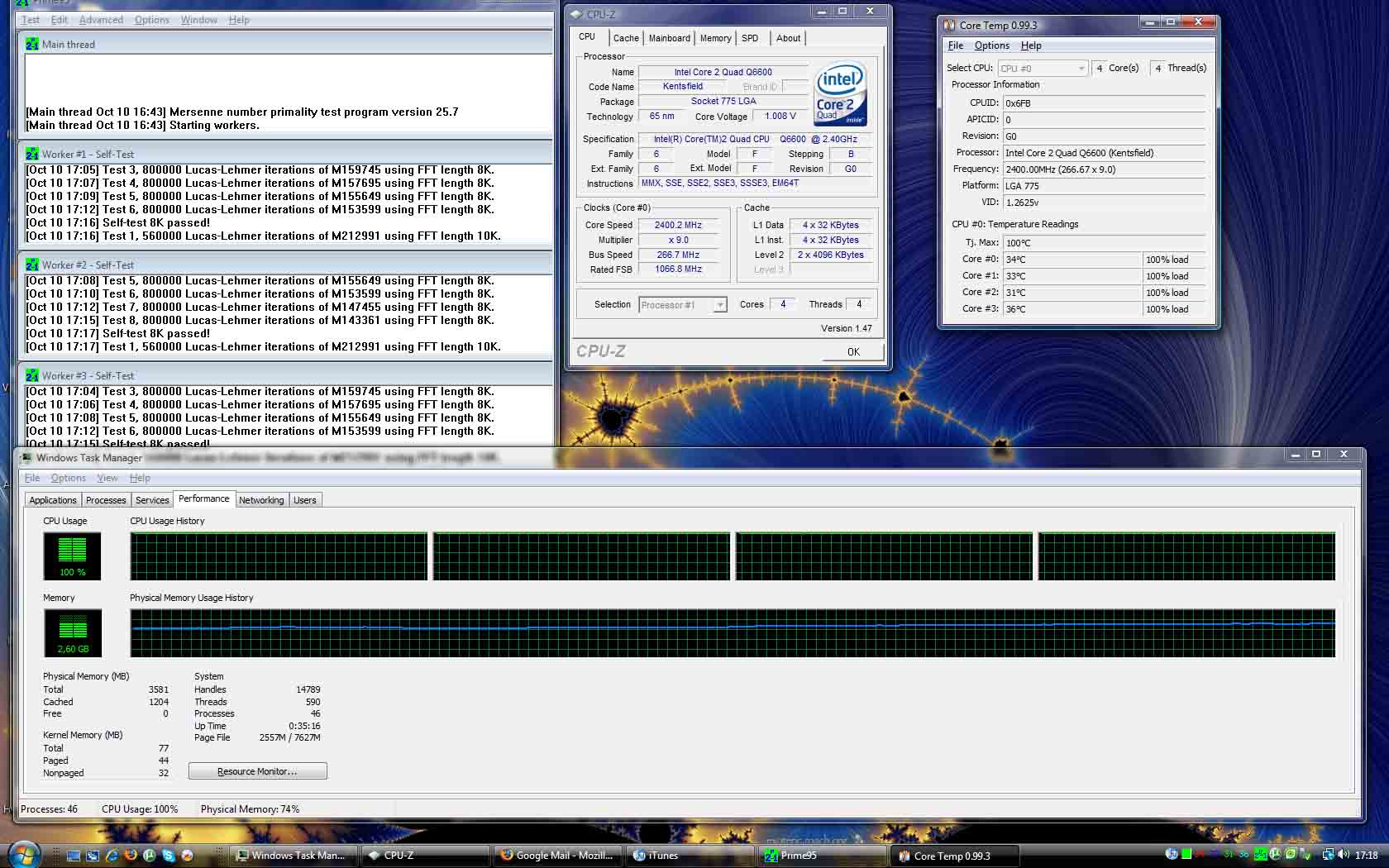Click the Prime95 icon in the system tray

[1263, 854]
